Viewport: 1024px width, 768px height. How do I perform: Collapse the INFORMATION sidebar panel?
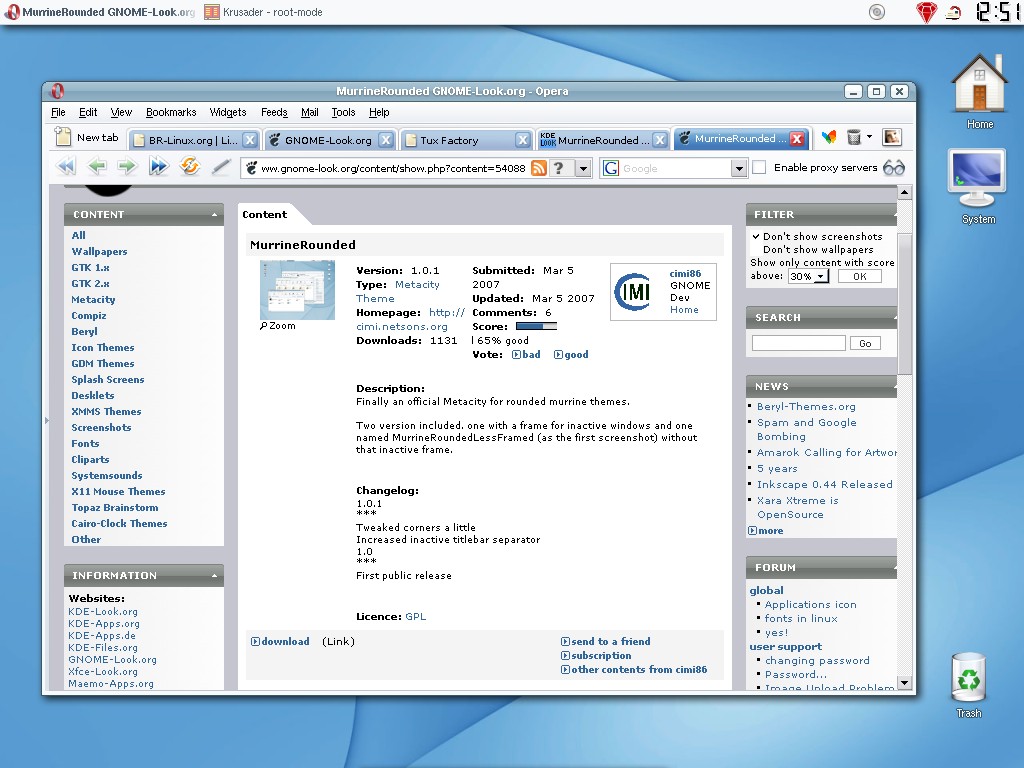(214, 575)
